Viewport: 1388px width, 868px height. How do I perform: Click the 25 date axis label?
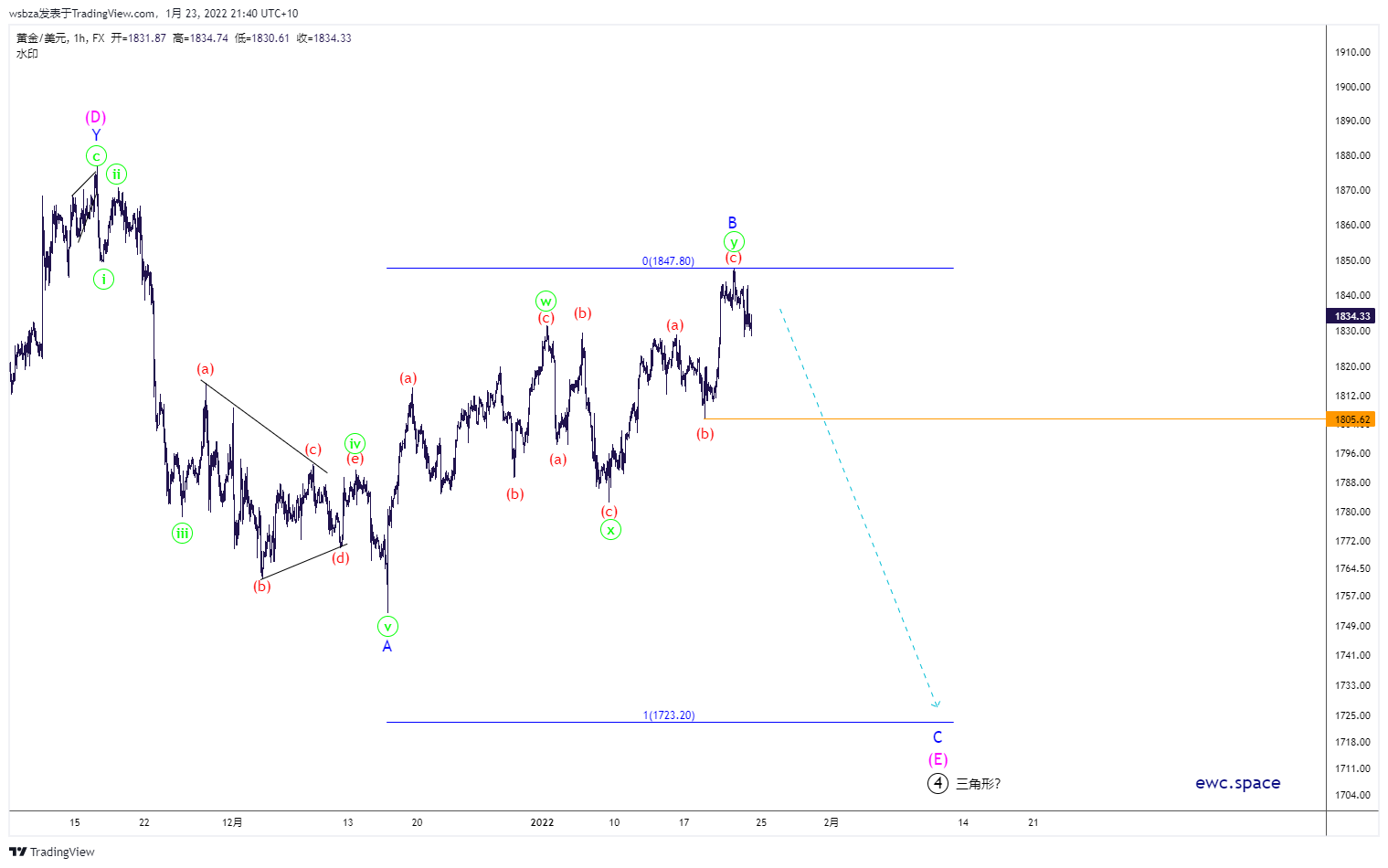pos(761,822)
